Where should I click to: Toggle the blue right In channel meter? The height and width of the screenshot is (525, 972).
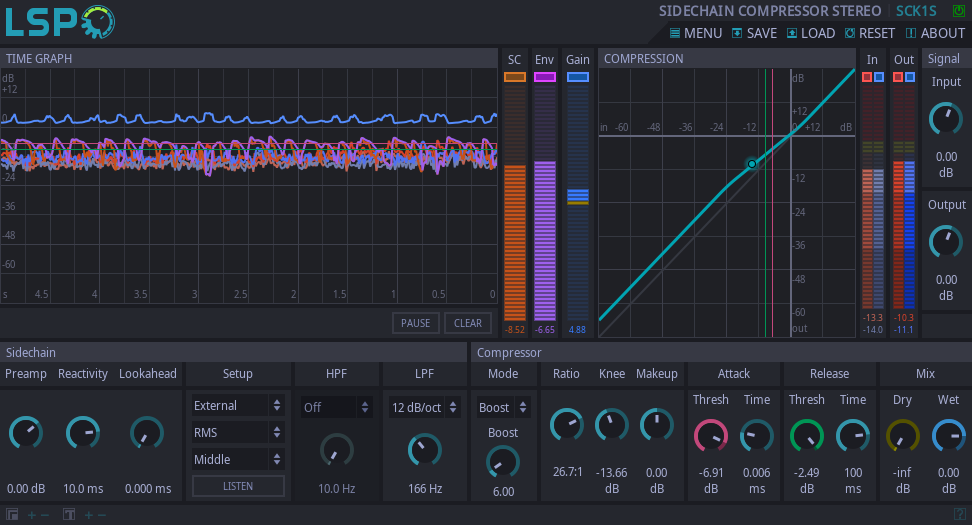pos(879,77)
